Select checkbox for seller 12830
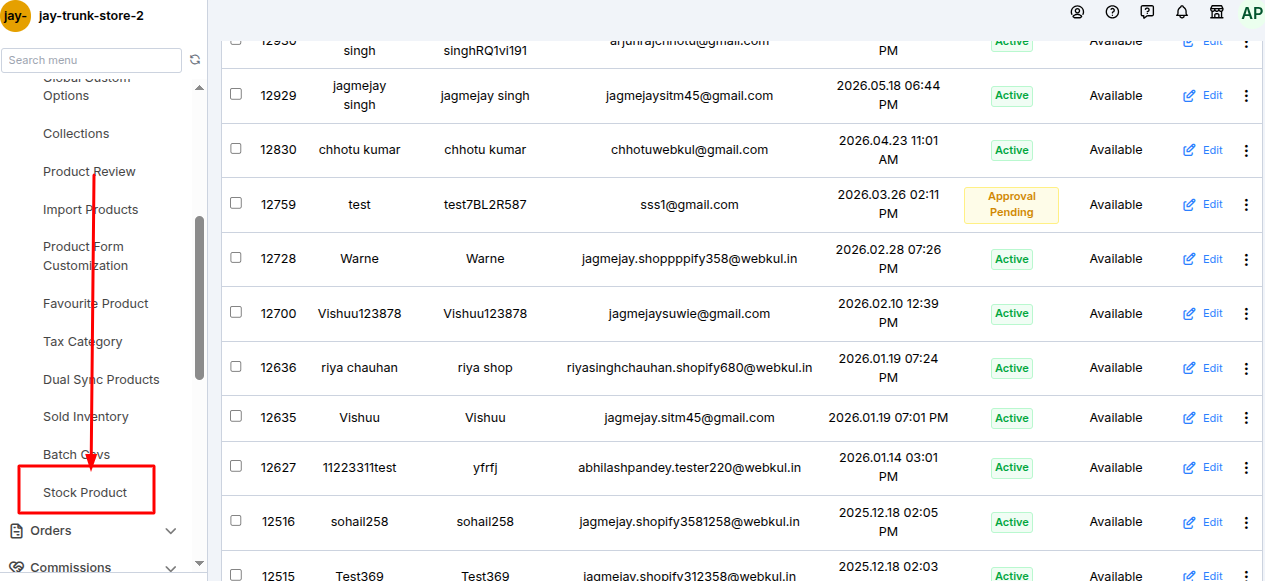The image size is (1265, 581). click(x=236, y=148)
